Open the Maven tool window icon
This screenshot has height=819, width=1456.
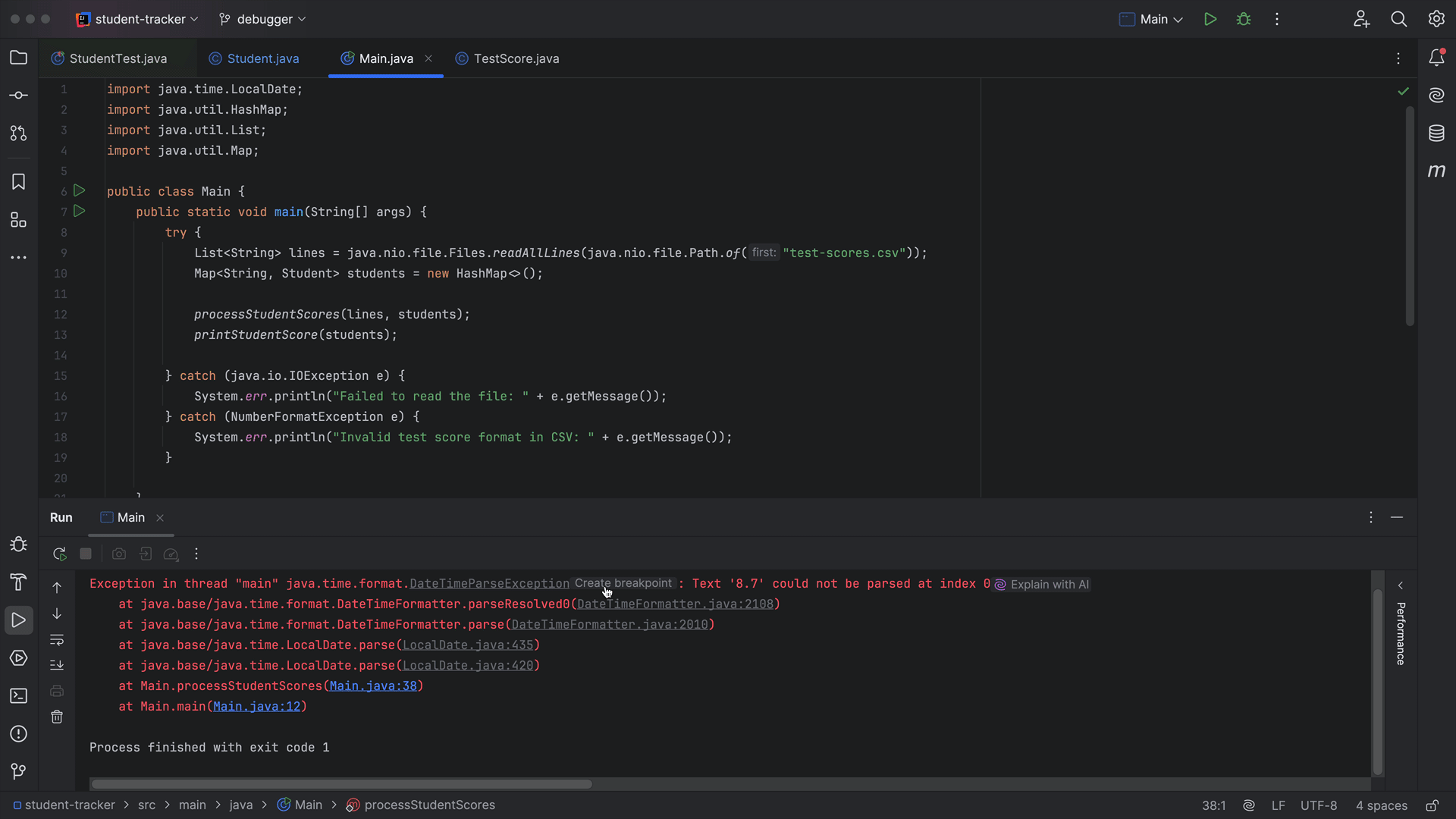[x=1436, y=171]
